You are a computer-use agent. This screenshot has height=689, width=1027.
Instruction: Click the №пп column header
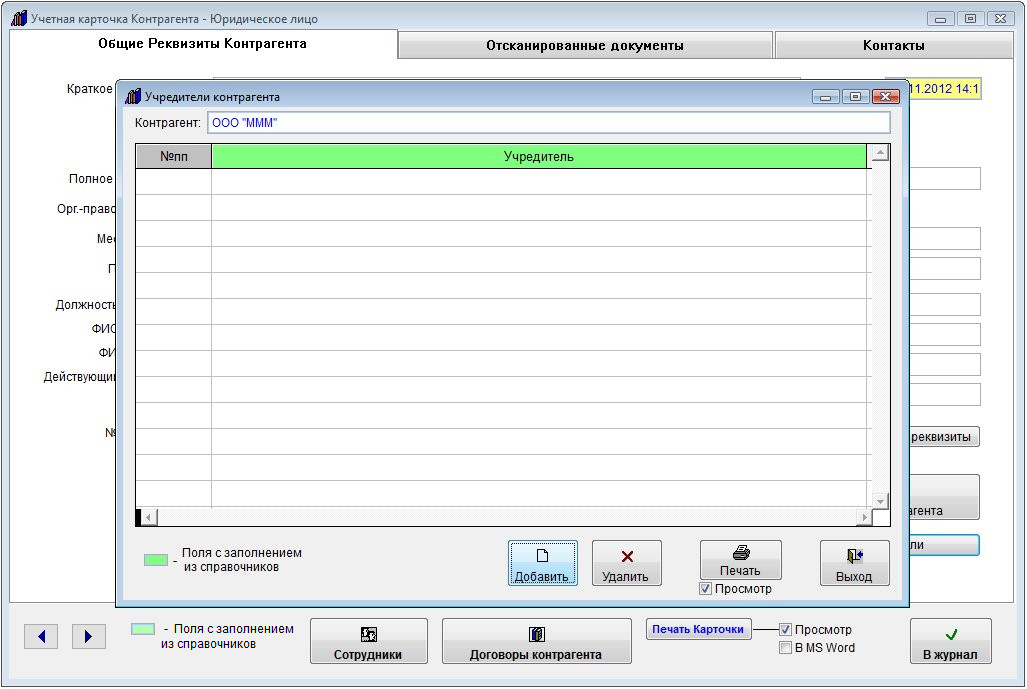point(174,157)
